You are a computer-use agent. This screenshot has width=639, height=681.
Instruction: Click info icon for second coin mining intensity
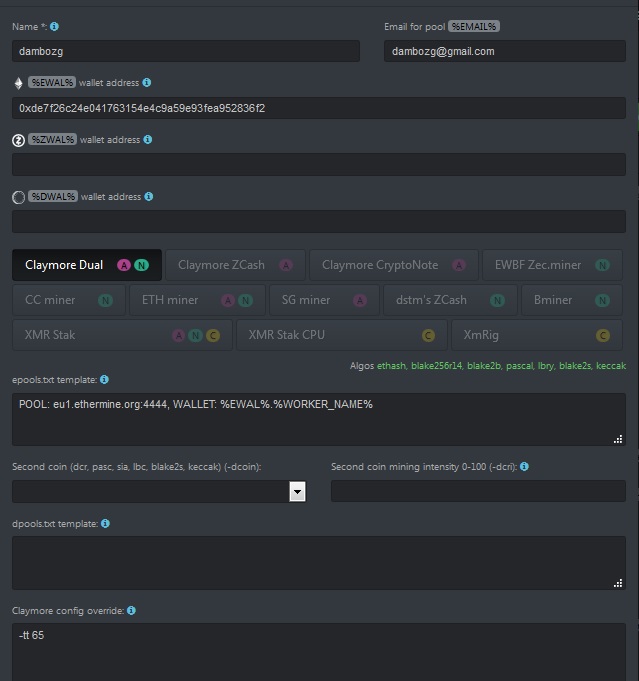(x=525, y=466)
